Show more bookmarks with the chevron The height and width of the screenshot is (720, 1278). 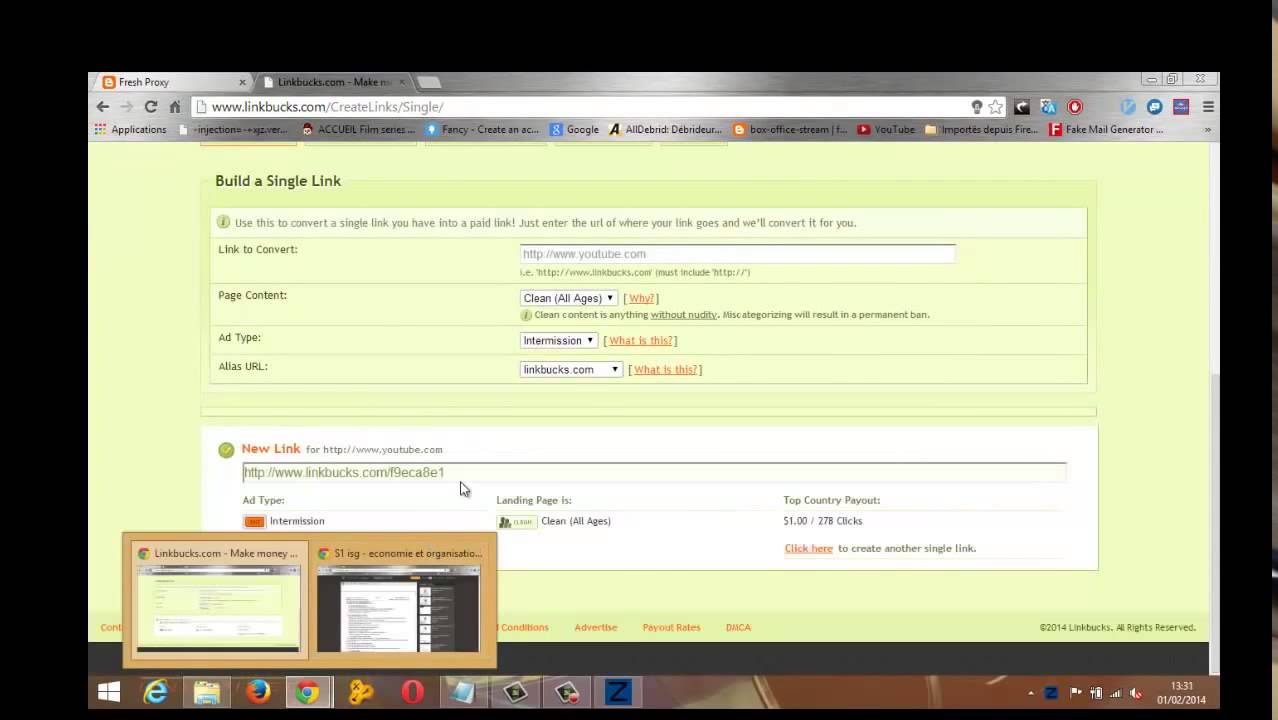(1207, 129)
